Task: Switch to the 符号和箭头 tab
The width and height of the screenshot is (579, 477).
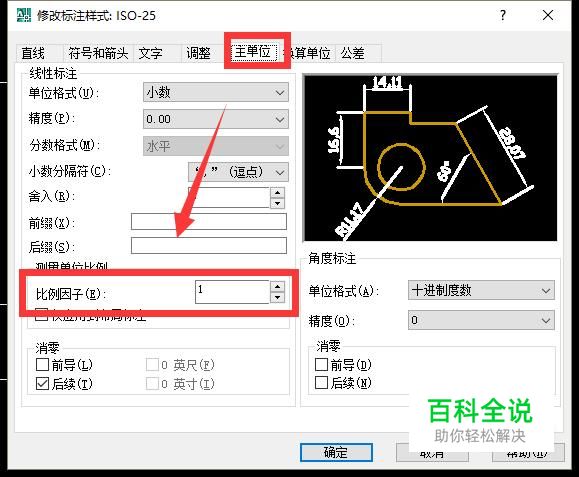Action: (98, 53)
